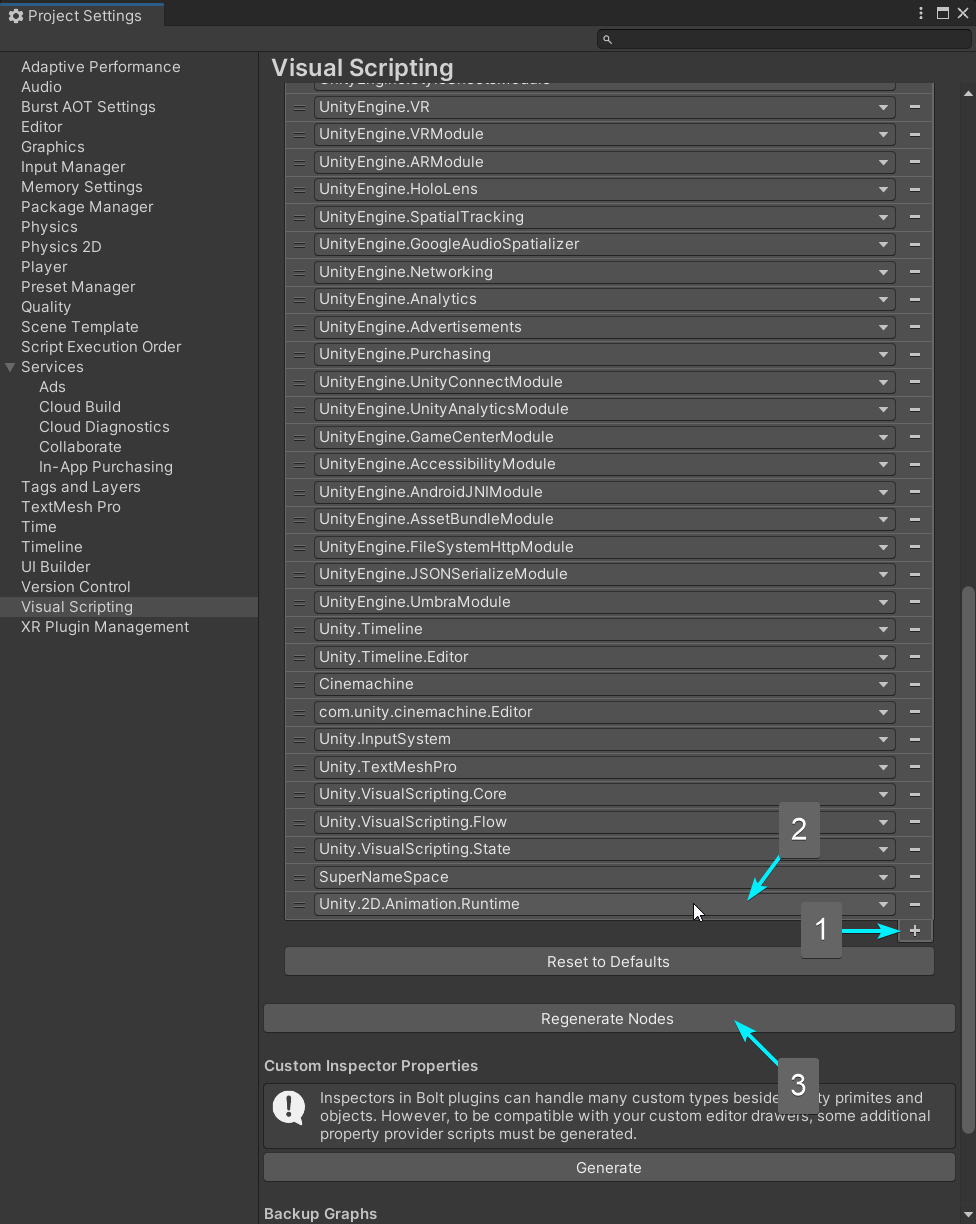Remove the UnityEngine.VR entry with minus icon
The height and width of the screenshot is (1224, 976).
pyautogui.click(x=914, y=107)
